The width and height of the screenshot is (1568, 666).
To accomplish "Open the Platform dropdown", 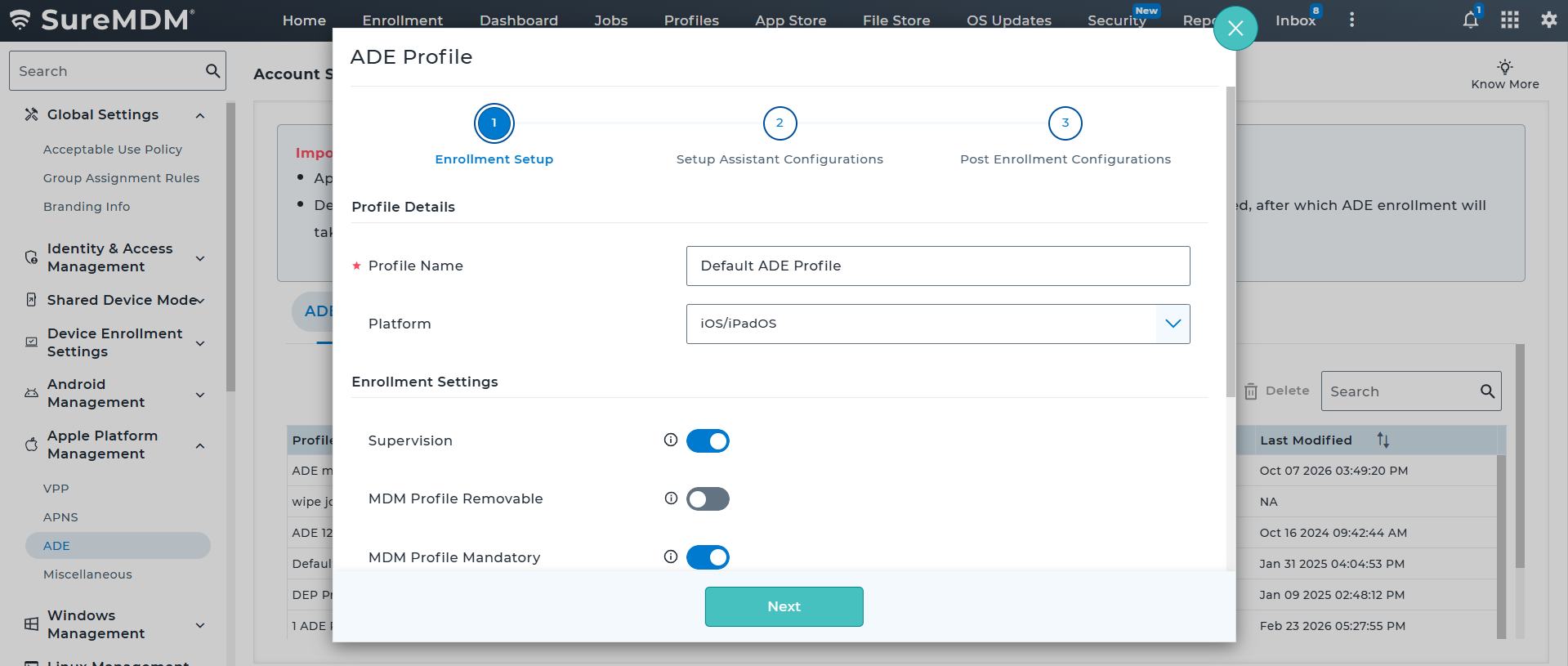I will [x=938, y=324].
